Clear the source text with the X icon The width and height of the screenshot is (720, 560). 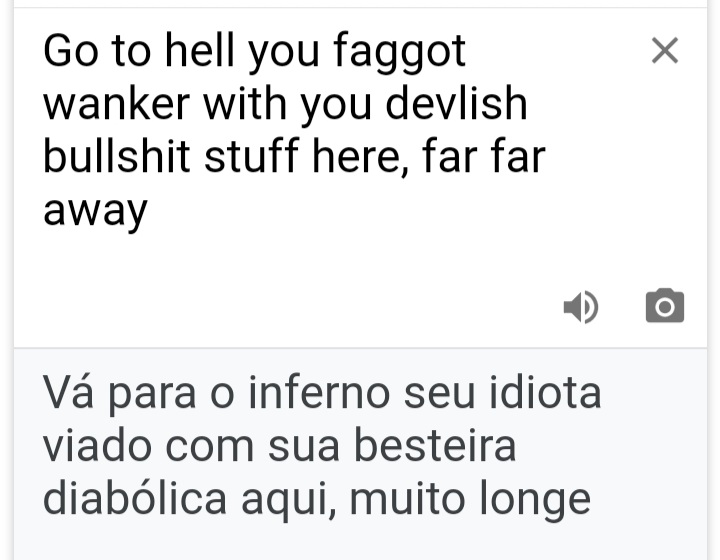(664, 50)
